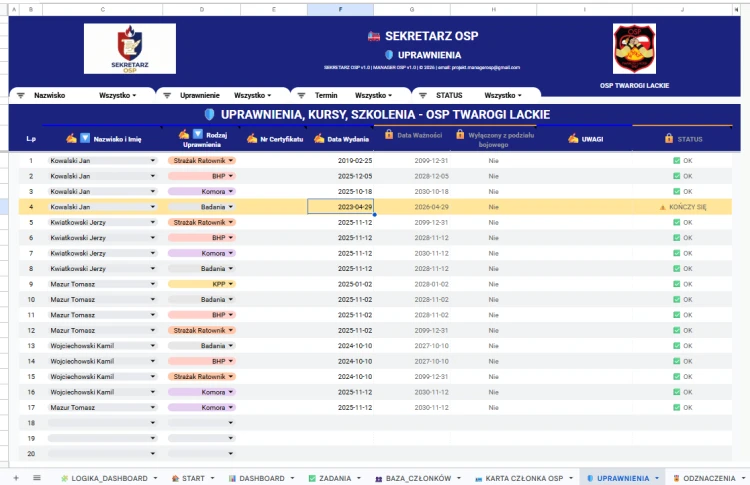Click the Sekretarz OSP logo image
The height and width of the screenshot is (485, 750).
pyautogui.click(x=130, y=49)
